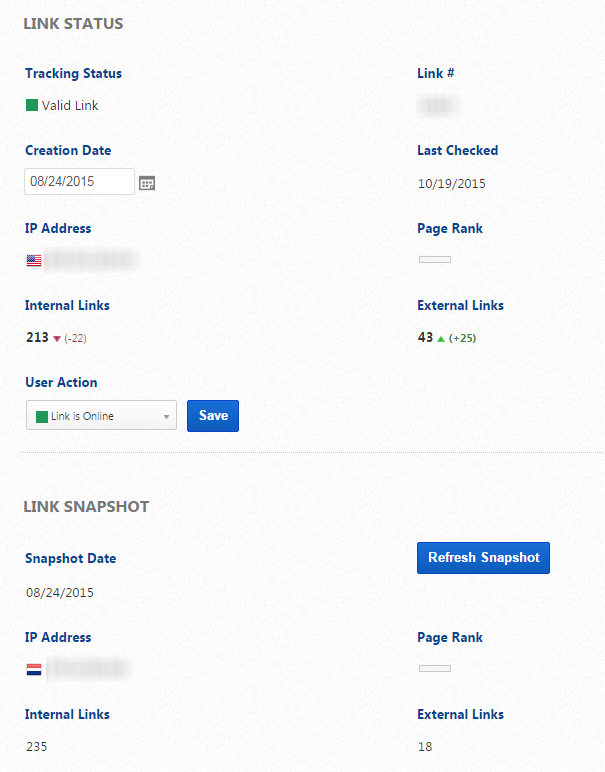This screenshot has width=605, height=772.
Task: Click the Refresh Snapshot button
Action: (483, 558)
